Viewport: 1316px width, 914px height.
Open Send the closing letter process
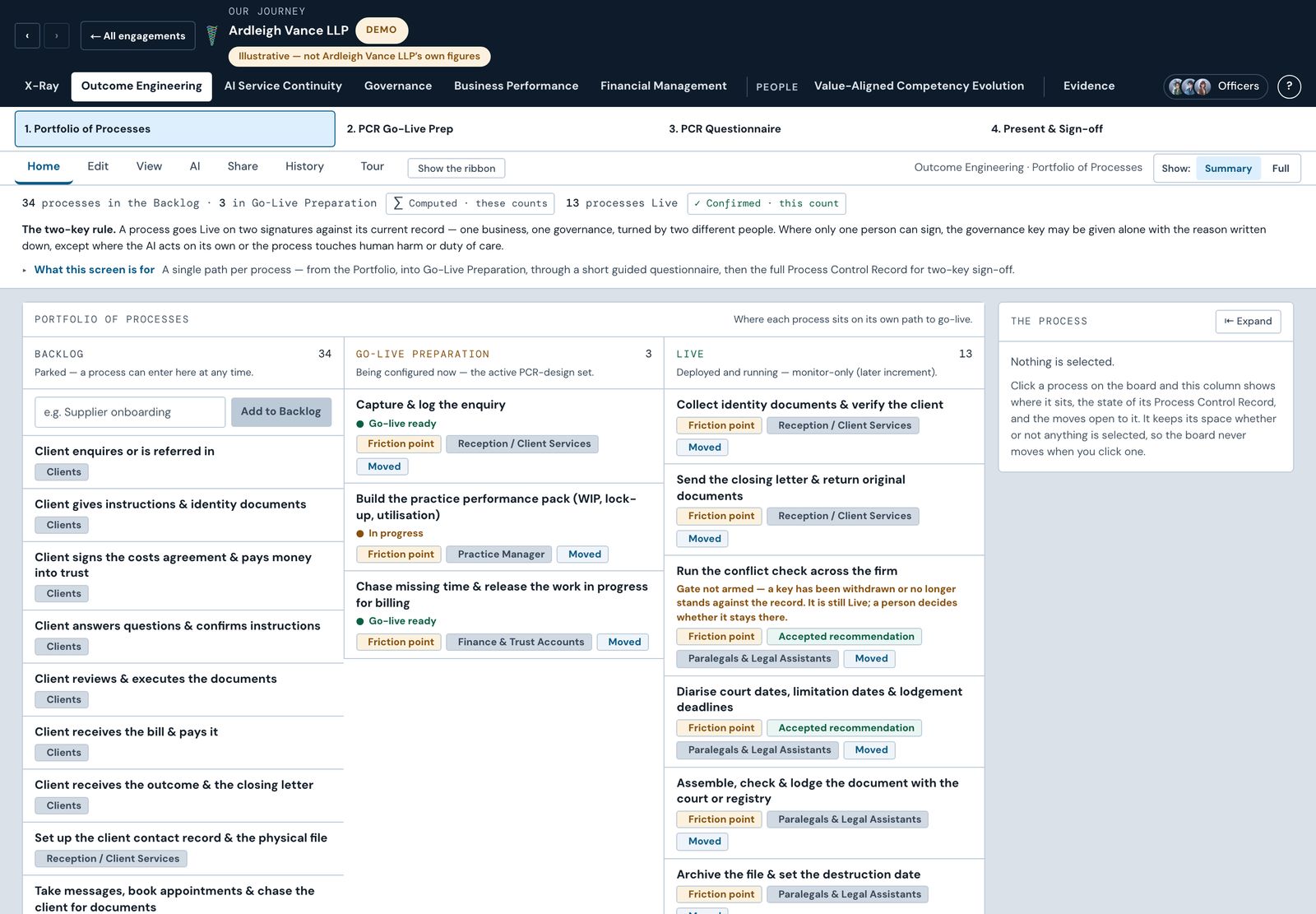pos(823,509)
